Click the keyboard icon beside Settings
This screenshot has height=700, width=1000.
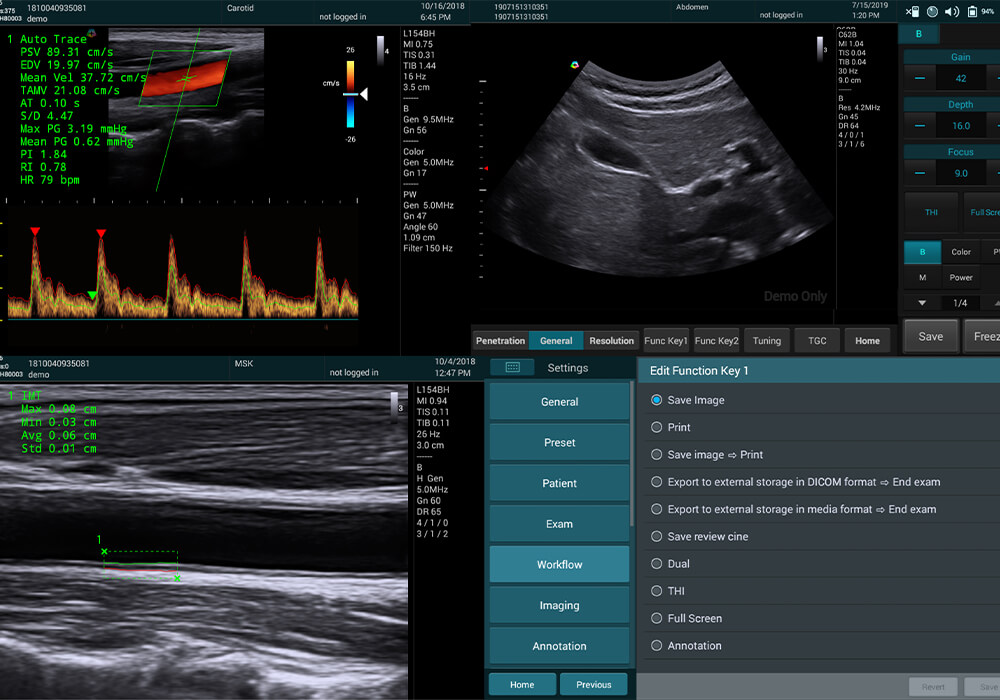(512, 368)
